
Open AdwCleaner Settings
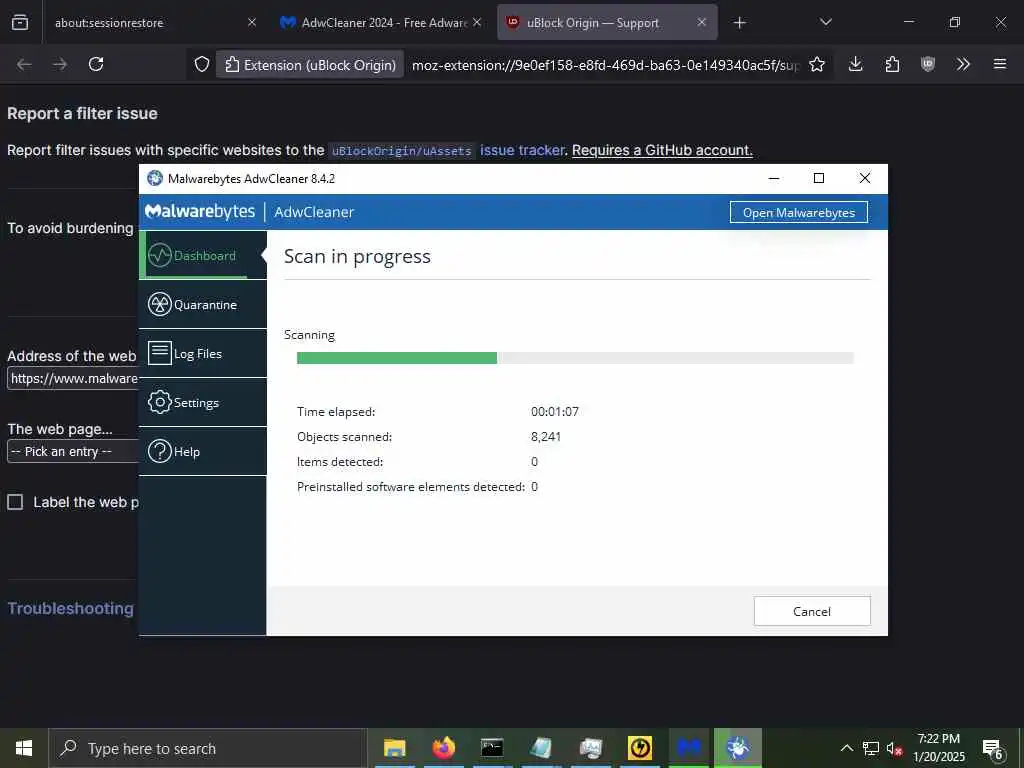tap(202, 402)
